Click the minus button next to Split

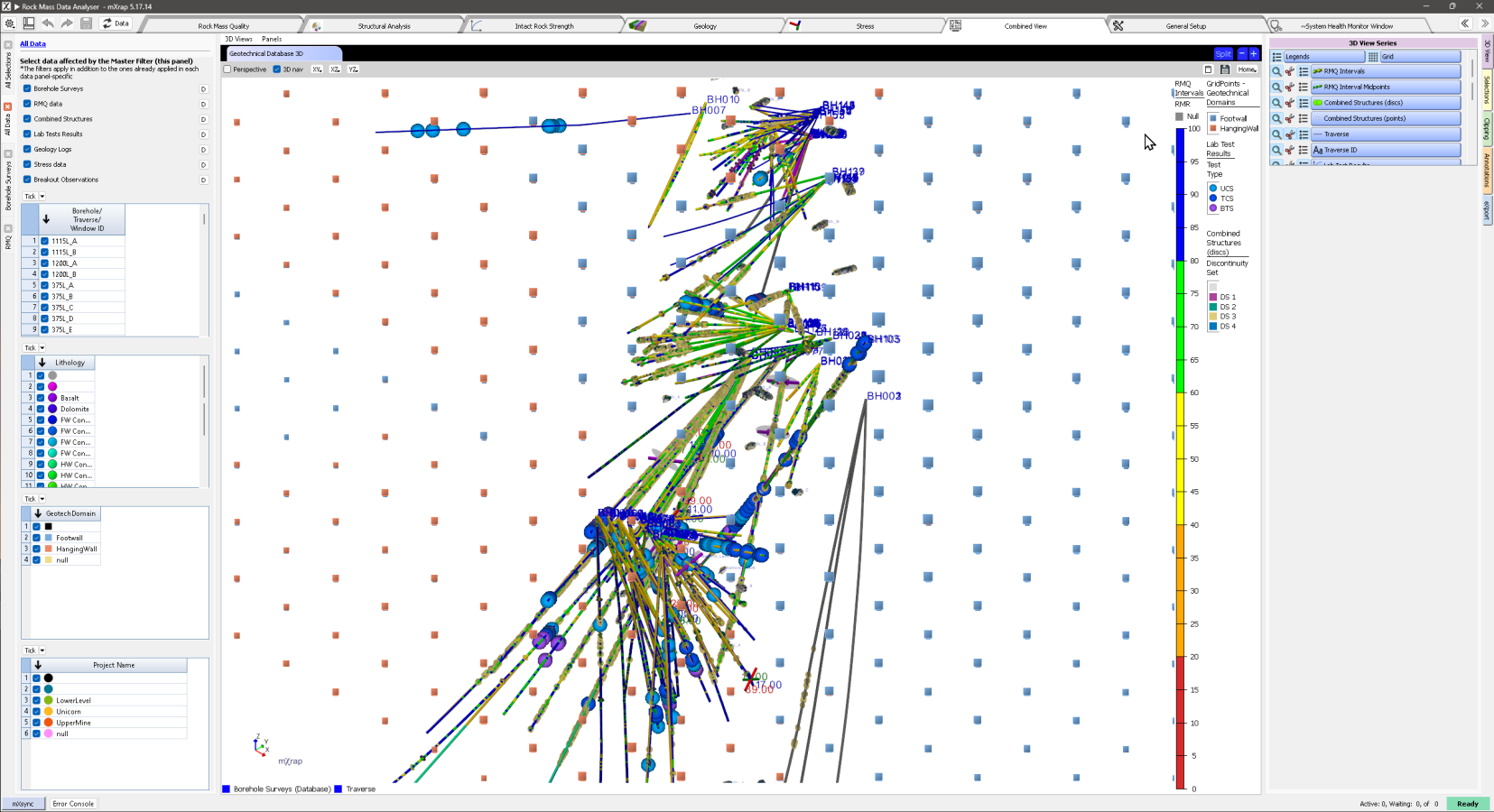1242,54
